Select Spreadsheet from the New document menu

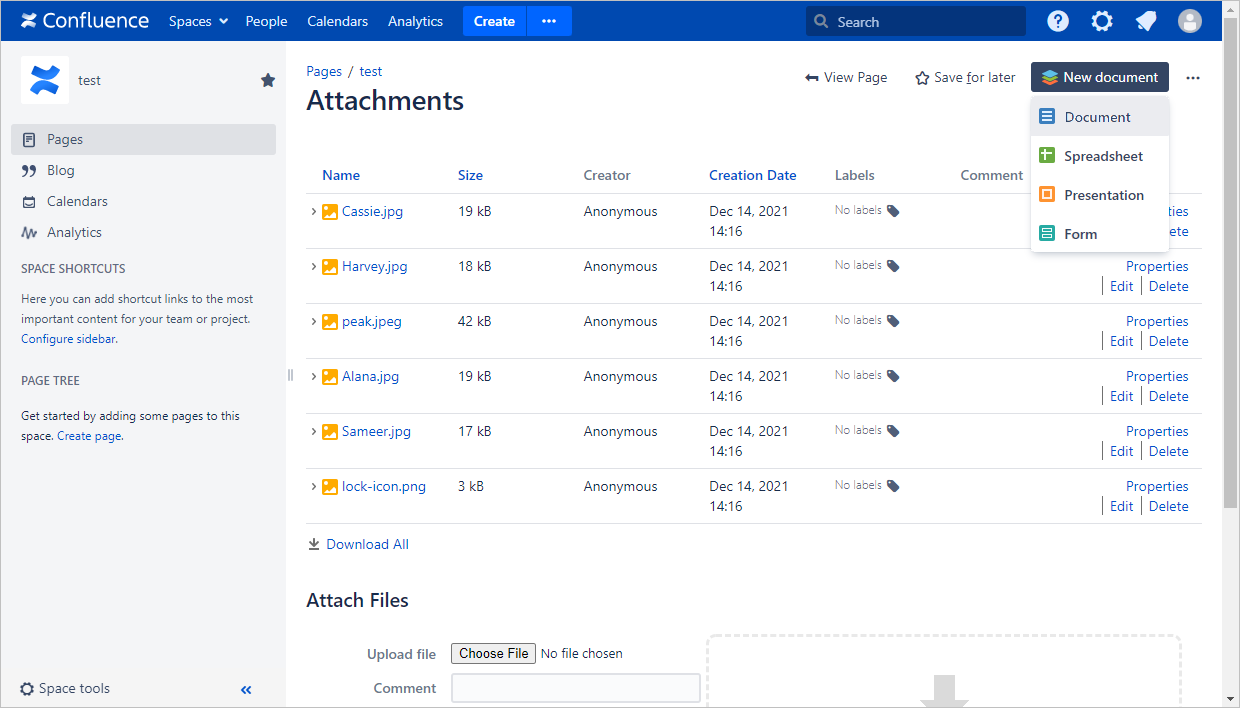click(x=1104, y=155)
